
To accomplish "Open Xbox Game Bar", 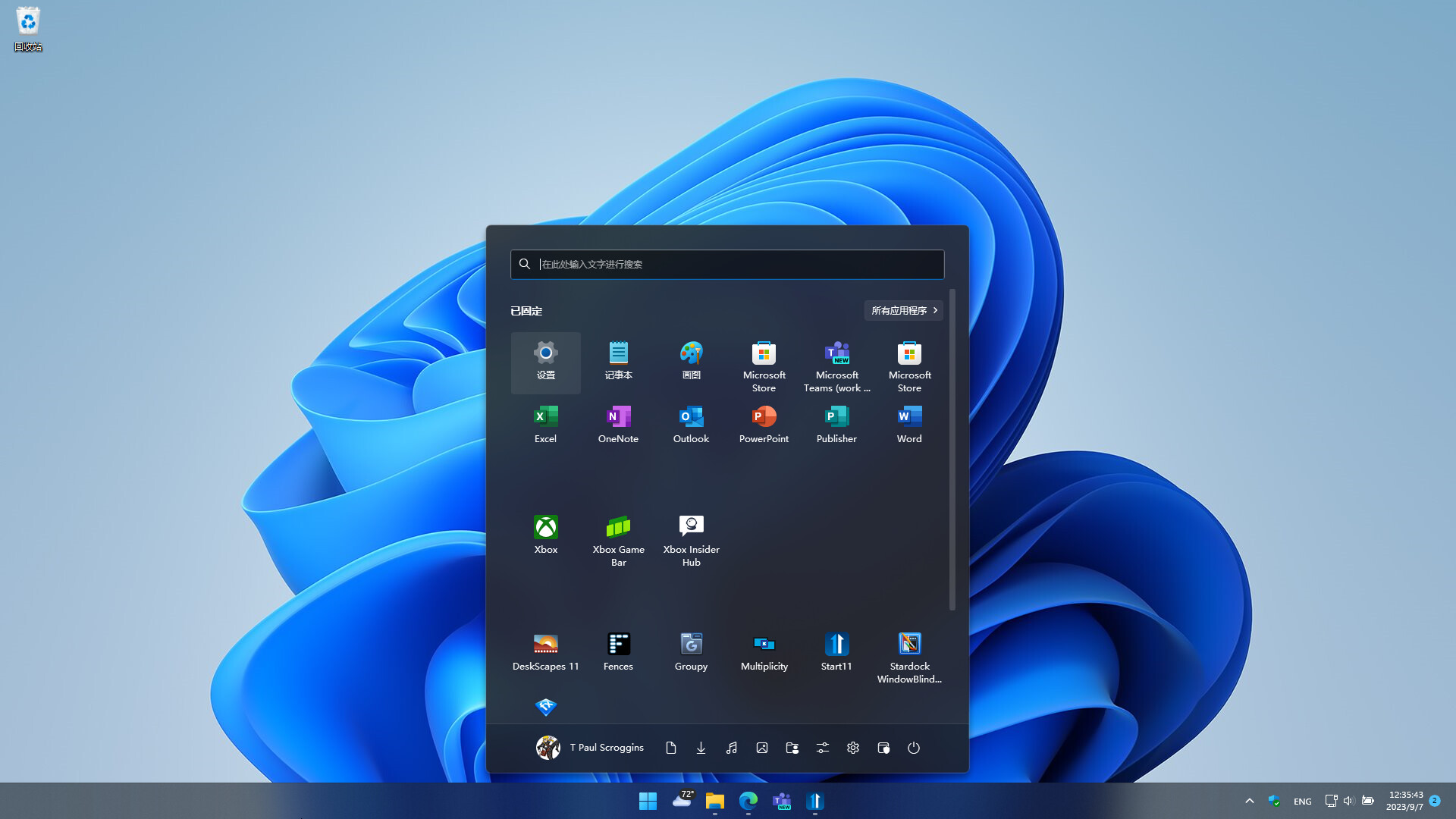I will 618,539.
